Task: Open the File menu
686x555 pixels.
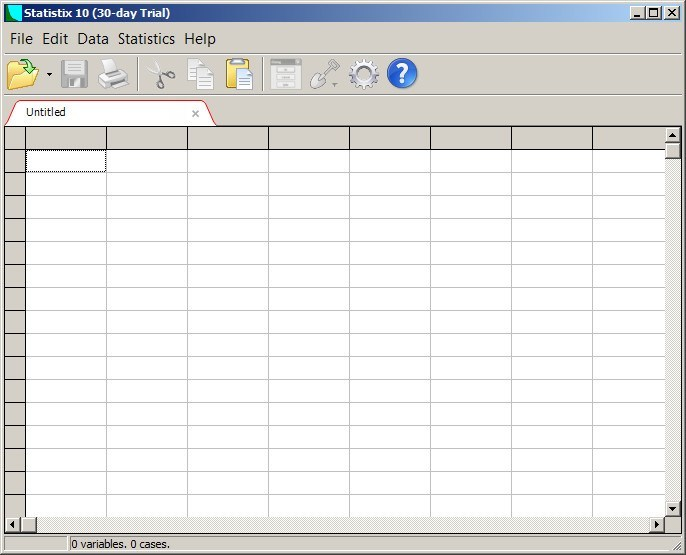Action: 21,39
